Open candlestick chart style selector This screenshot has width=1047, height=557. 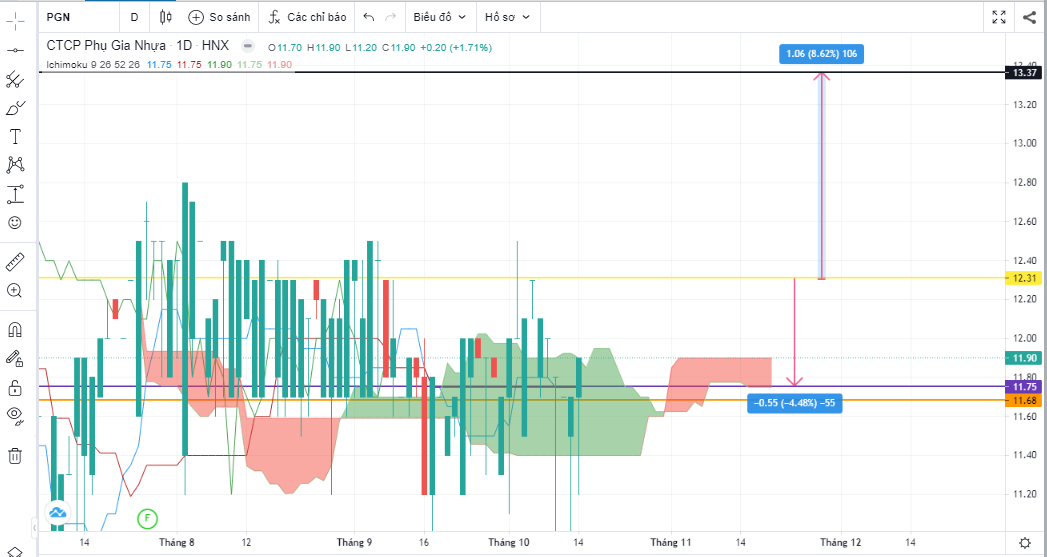tap(166, 17)
